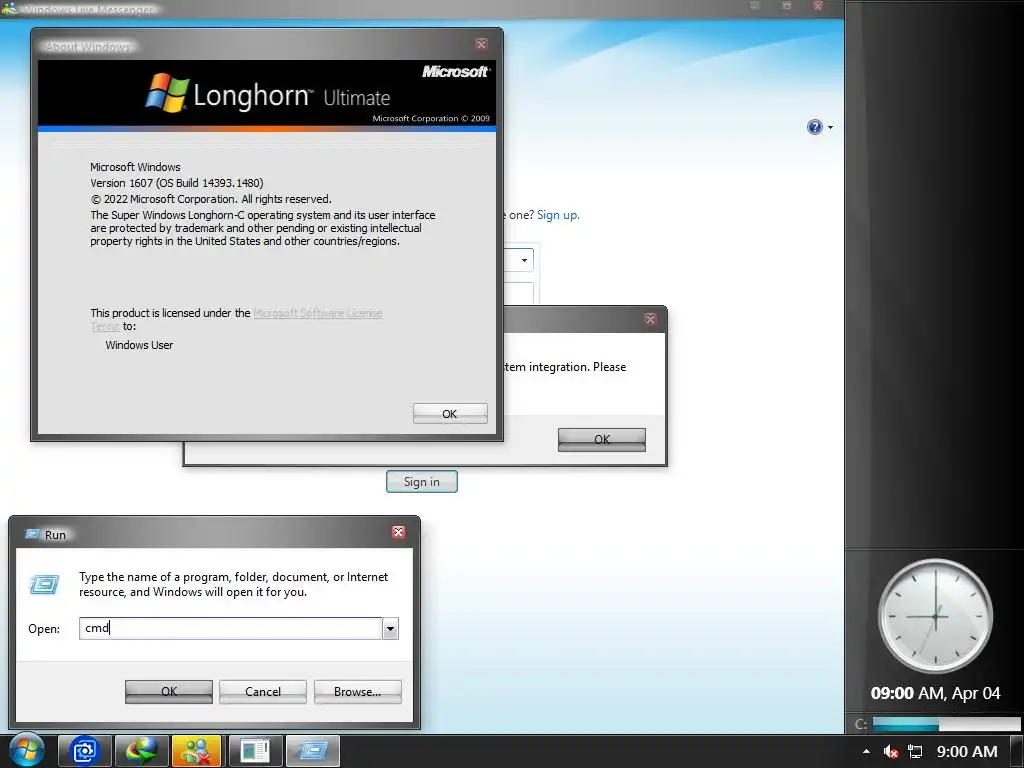Open the Start menu orb
The image size is (1024, 768).
(x=27, y=750)
